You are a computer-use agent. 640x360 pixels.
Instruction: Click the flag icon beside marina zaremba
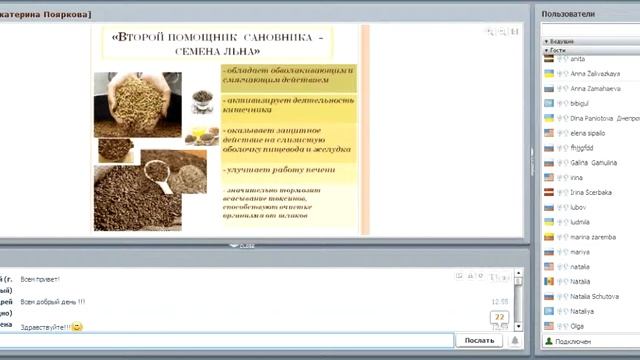(549, 237)
